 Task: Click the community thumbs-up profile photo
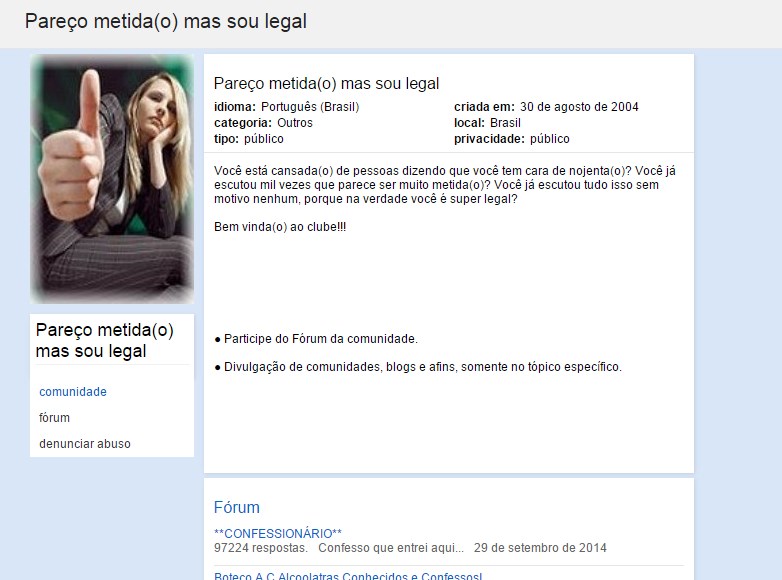(112, 179)
